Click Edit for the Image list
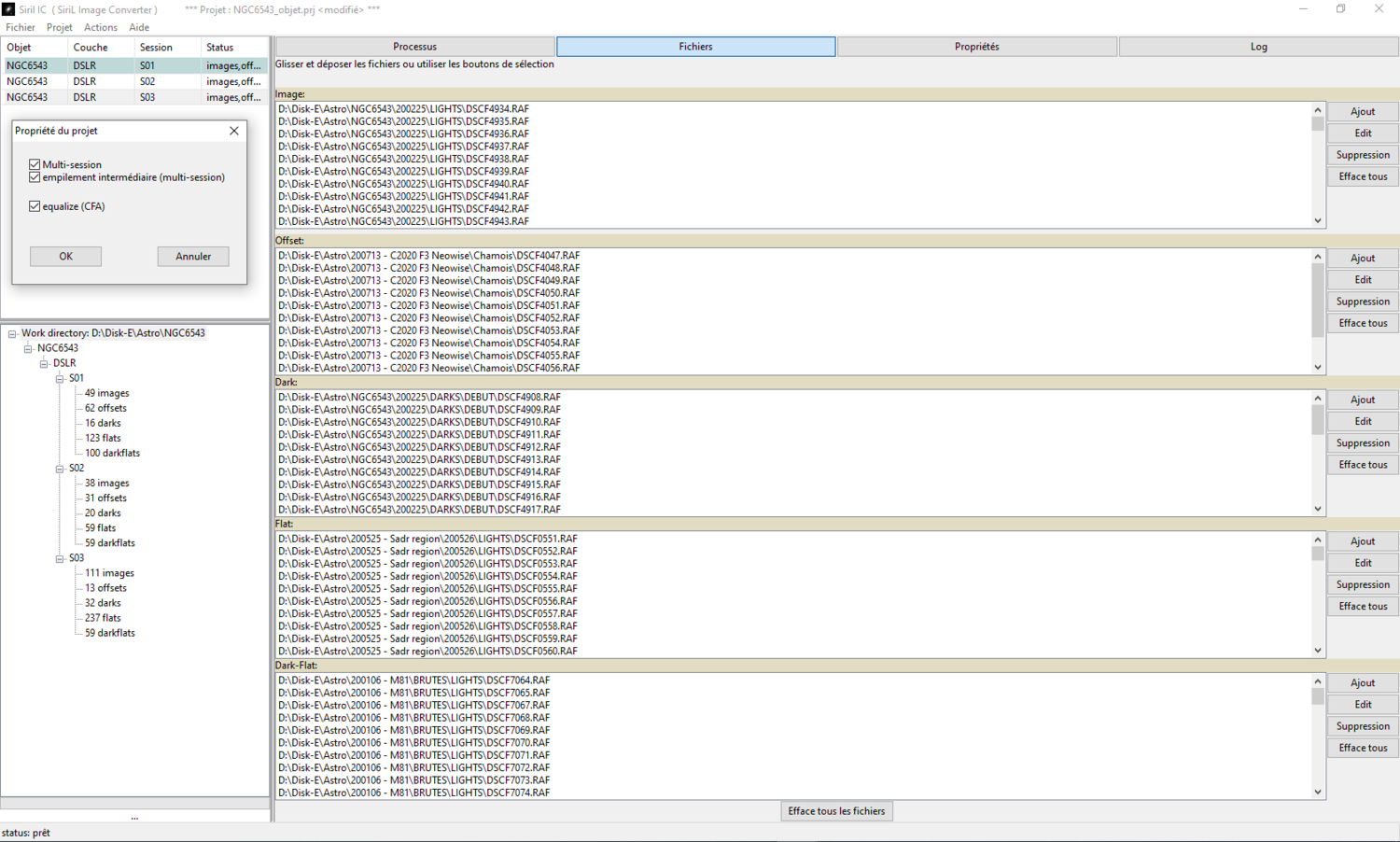This screenshot has width=1400, height=842. (x=1363, y=133)
